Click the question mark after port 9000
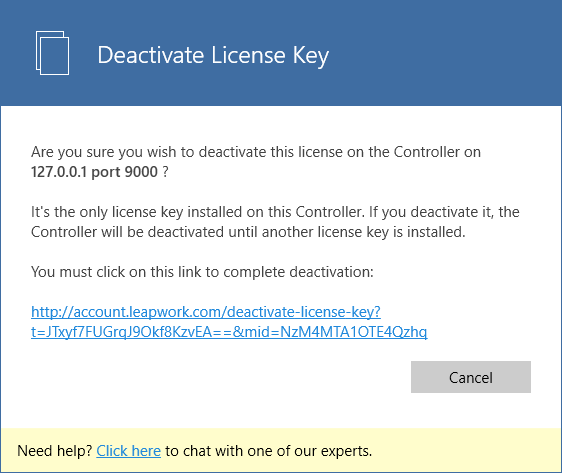Image resolution: width=562 pixels, height=473 pixels. click(x=165, y=172)
